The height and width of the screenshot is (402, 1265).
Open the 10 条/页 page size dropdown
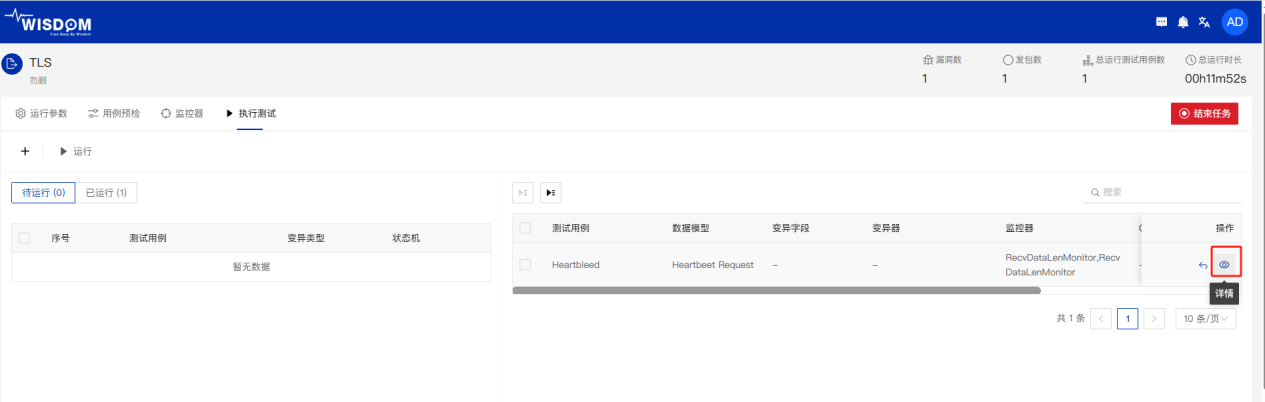(1205, 319)
